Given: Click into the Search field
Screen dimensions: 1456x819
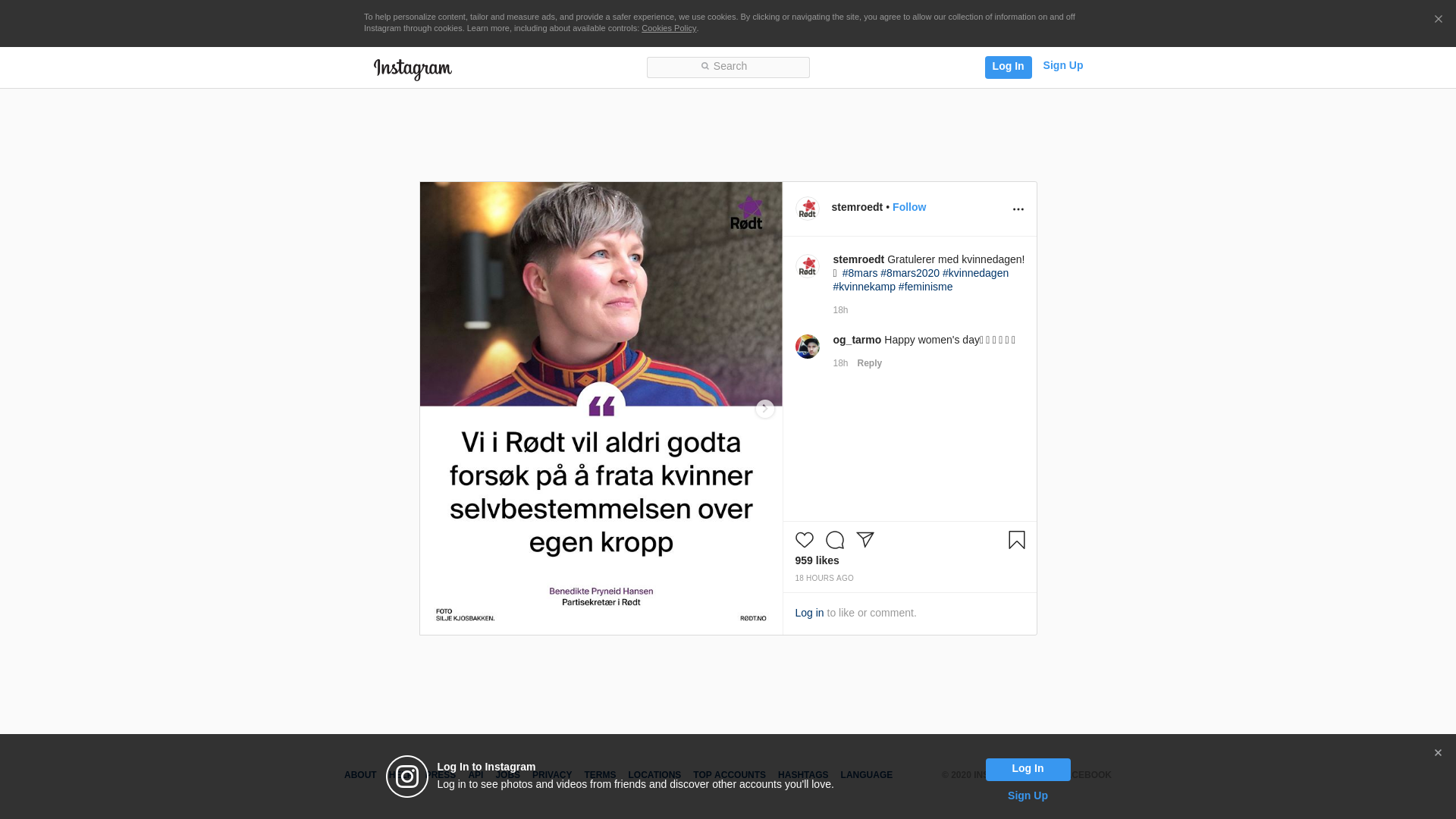Looking at the screenshot, I should click(728, 67).
